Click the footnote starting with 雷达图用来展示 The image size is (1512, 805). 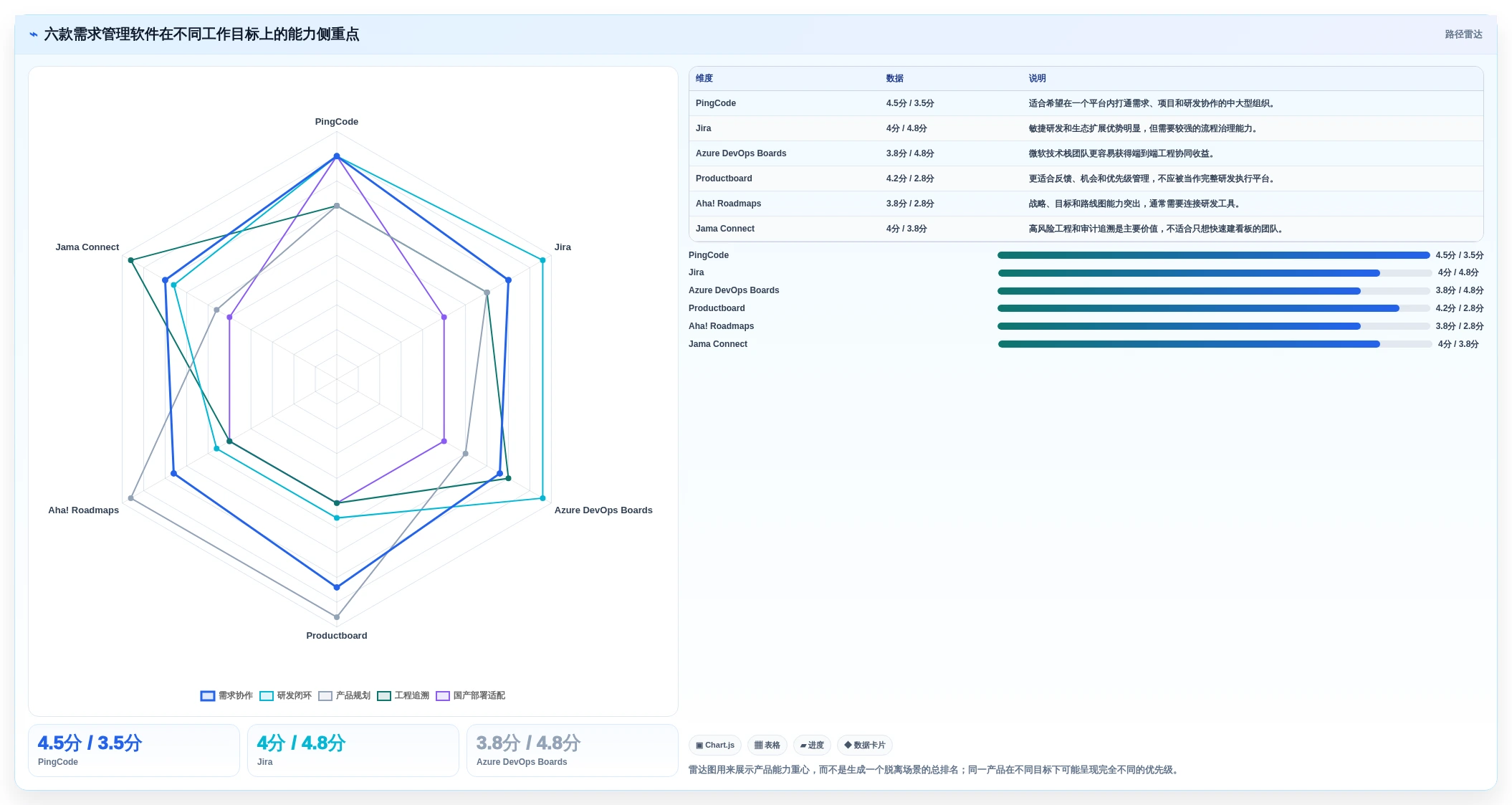(935, 770)
